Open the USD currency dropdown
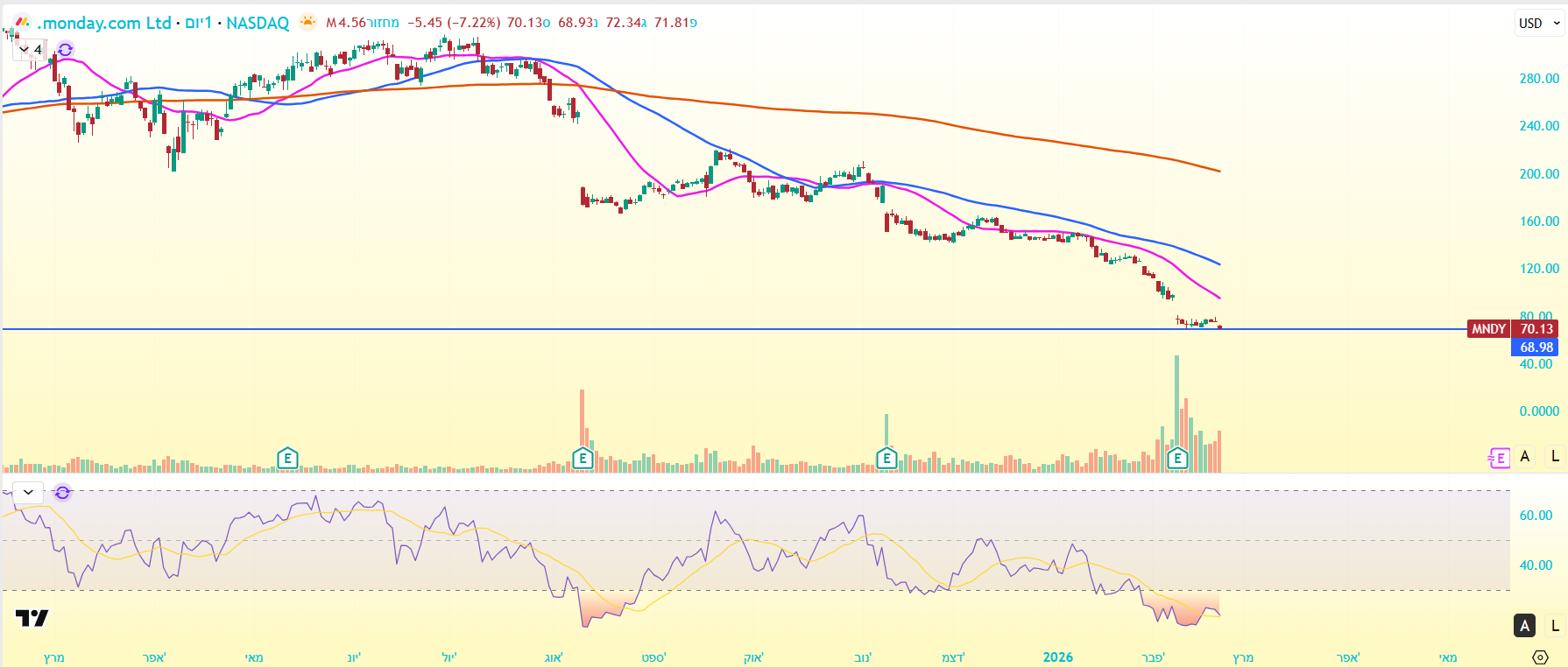 coord(1539,24)
